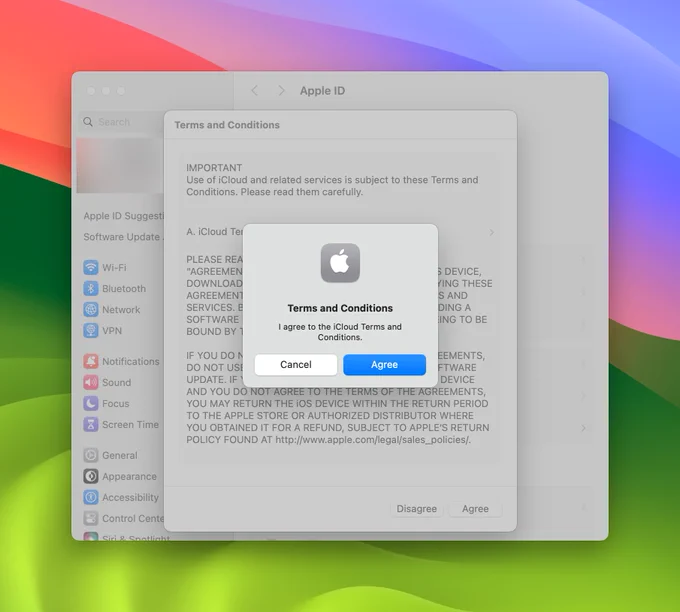Viewport: 680px width, 612px height.
Task: Select the Focus moon icon
Action: coord(91,403)
